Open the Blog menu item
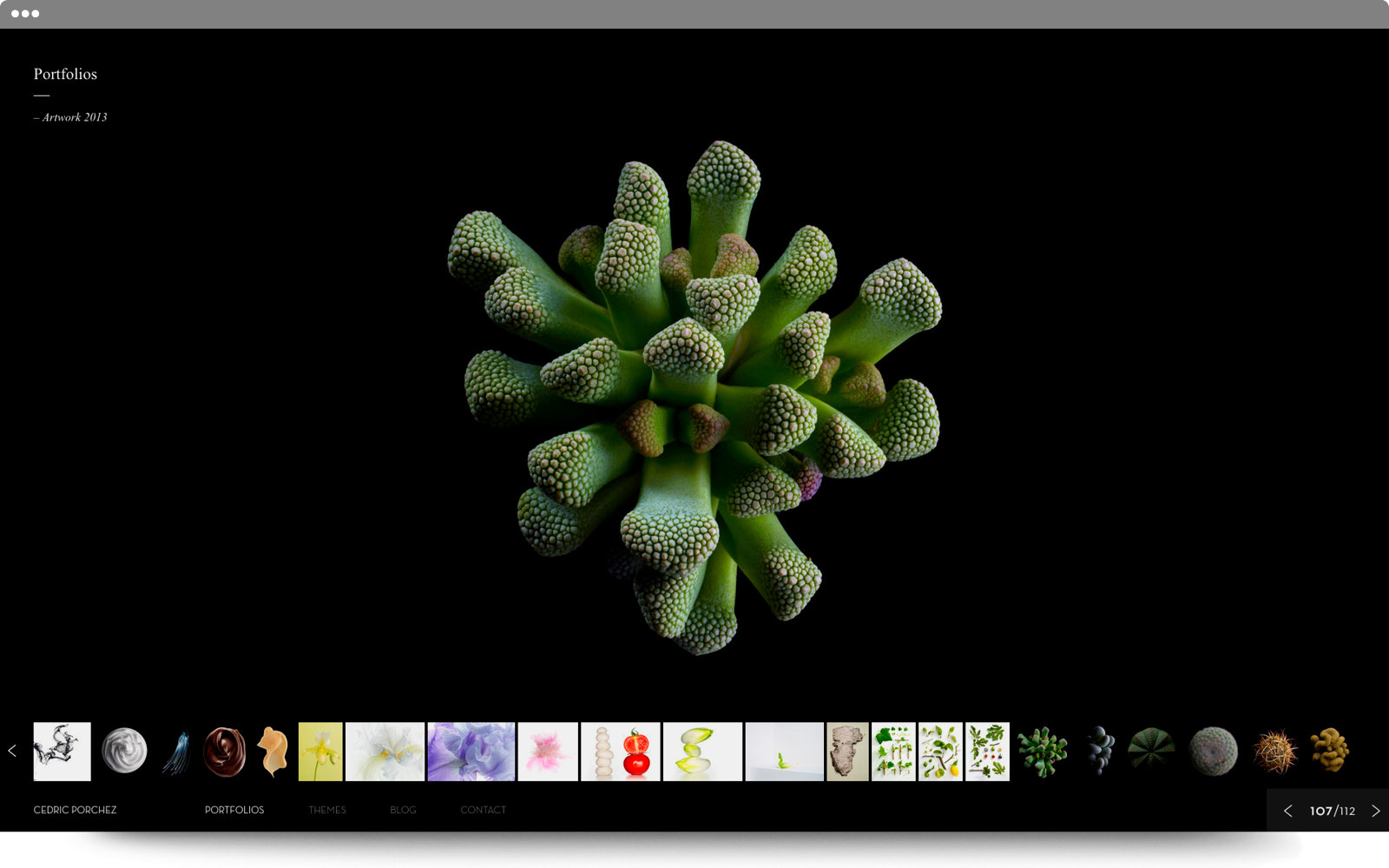Screen dimensions: 1389x868 click(x=403, y=810)
